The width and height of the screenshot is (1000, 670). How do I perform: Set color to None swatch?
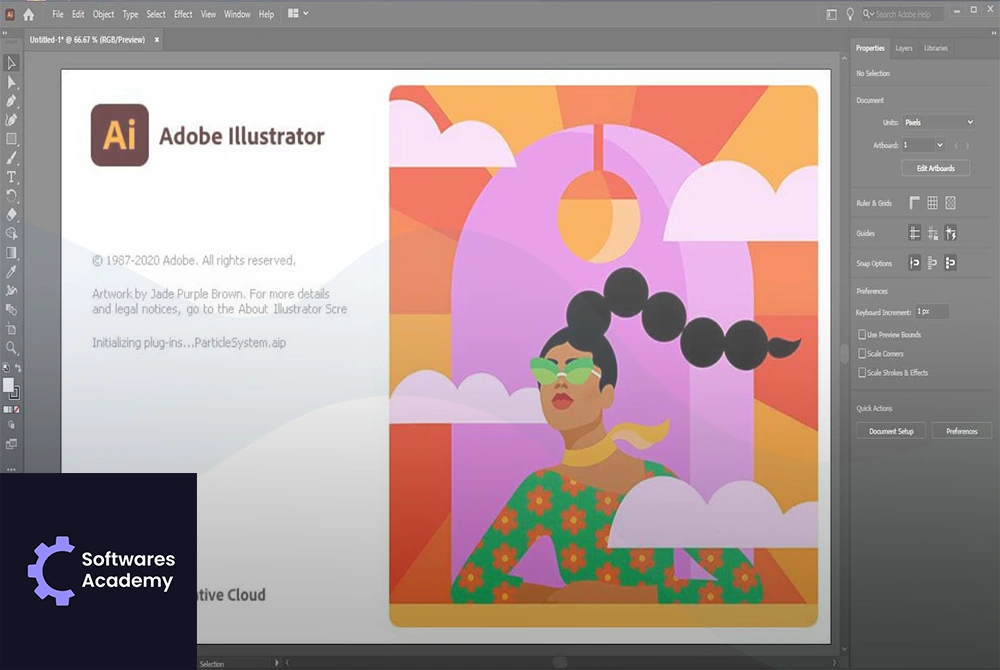pyautogui.click(x=17, y=409)
